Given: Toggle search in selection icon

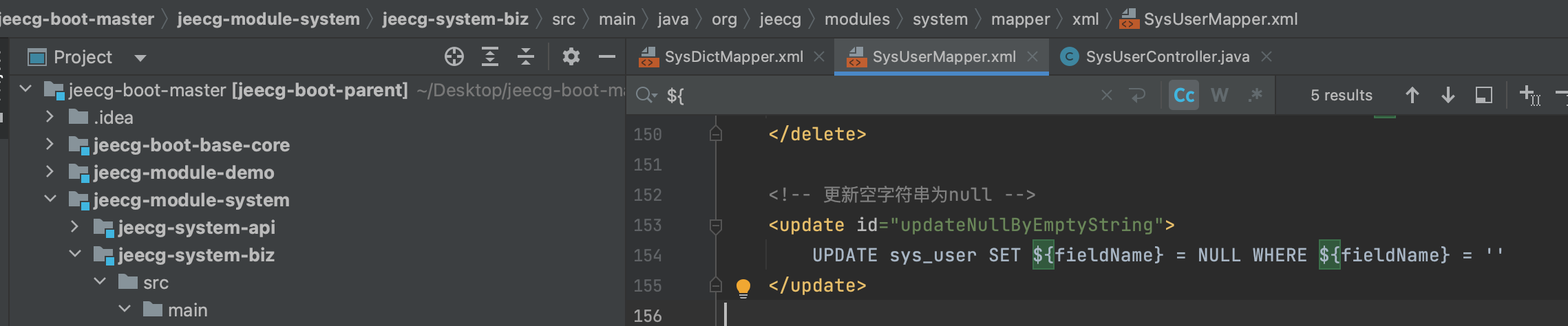Looking at the screenshot, I should (1484, 95).
